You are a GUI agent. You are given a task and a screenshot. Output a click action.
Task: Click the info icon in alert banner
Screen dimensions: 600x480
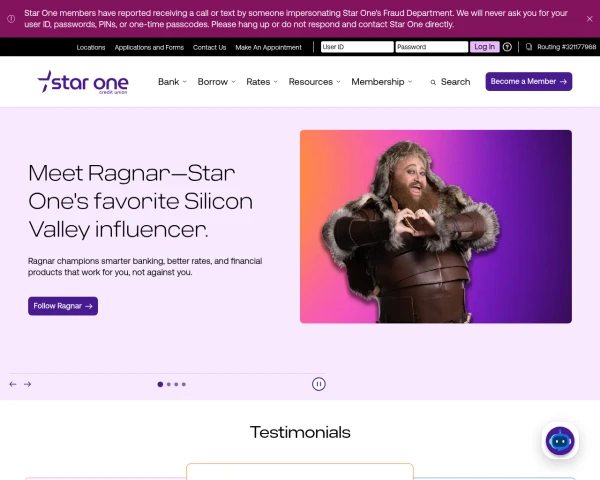point(11,19)
